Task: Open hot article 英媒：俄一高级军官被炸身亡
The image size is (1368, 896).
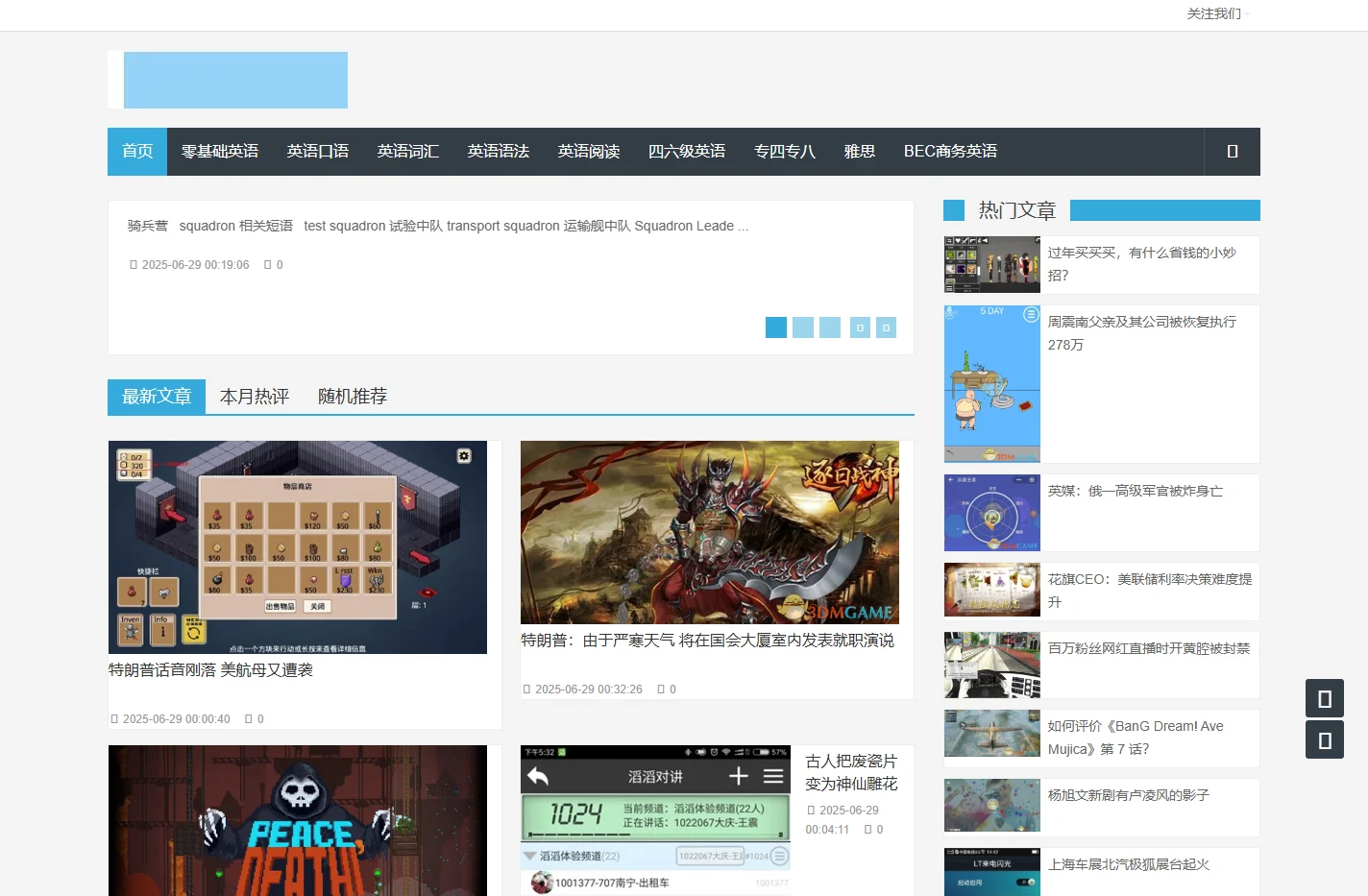Action: (x=1136, y=491)
